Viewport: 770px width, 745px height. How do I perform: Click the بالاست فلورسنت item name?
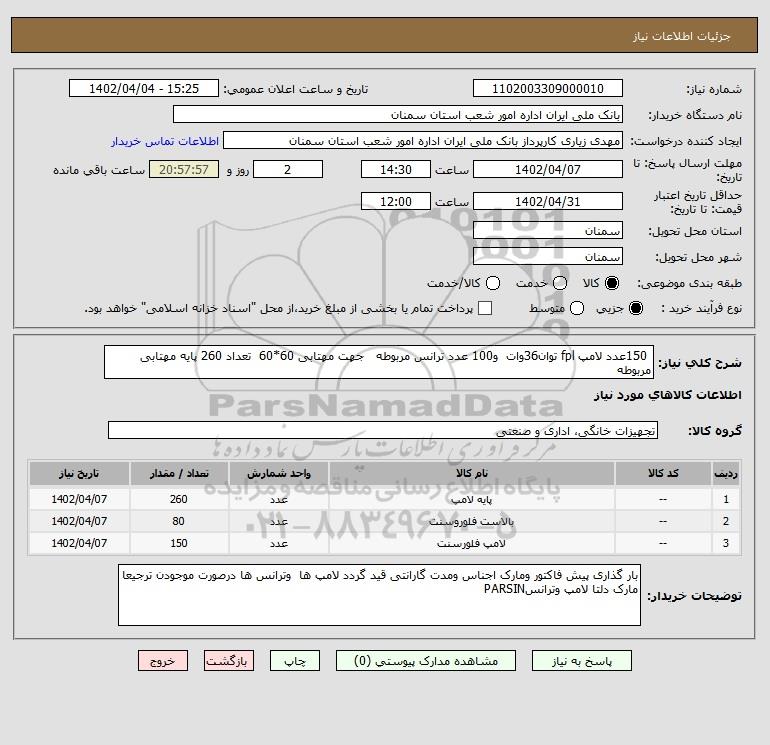coord(471,522)
